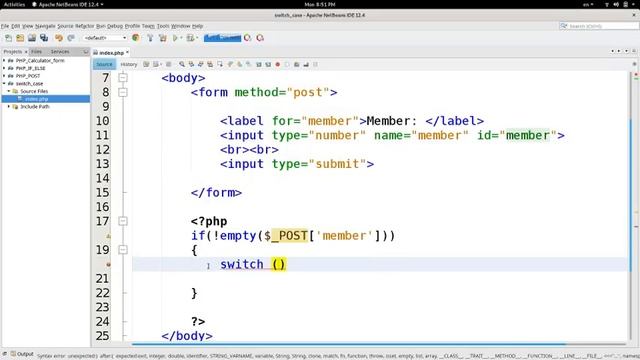Open the Source menu
640x360 pixels.
(x=65, y=26)
